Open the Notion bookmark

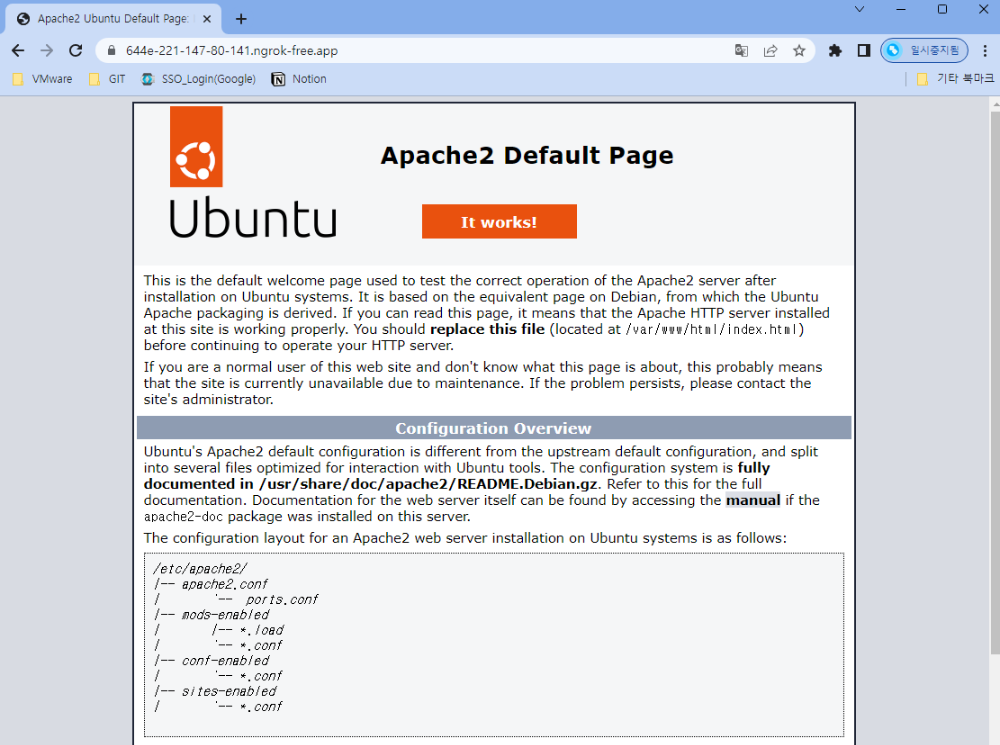pos(299,79)
